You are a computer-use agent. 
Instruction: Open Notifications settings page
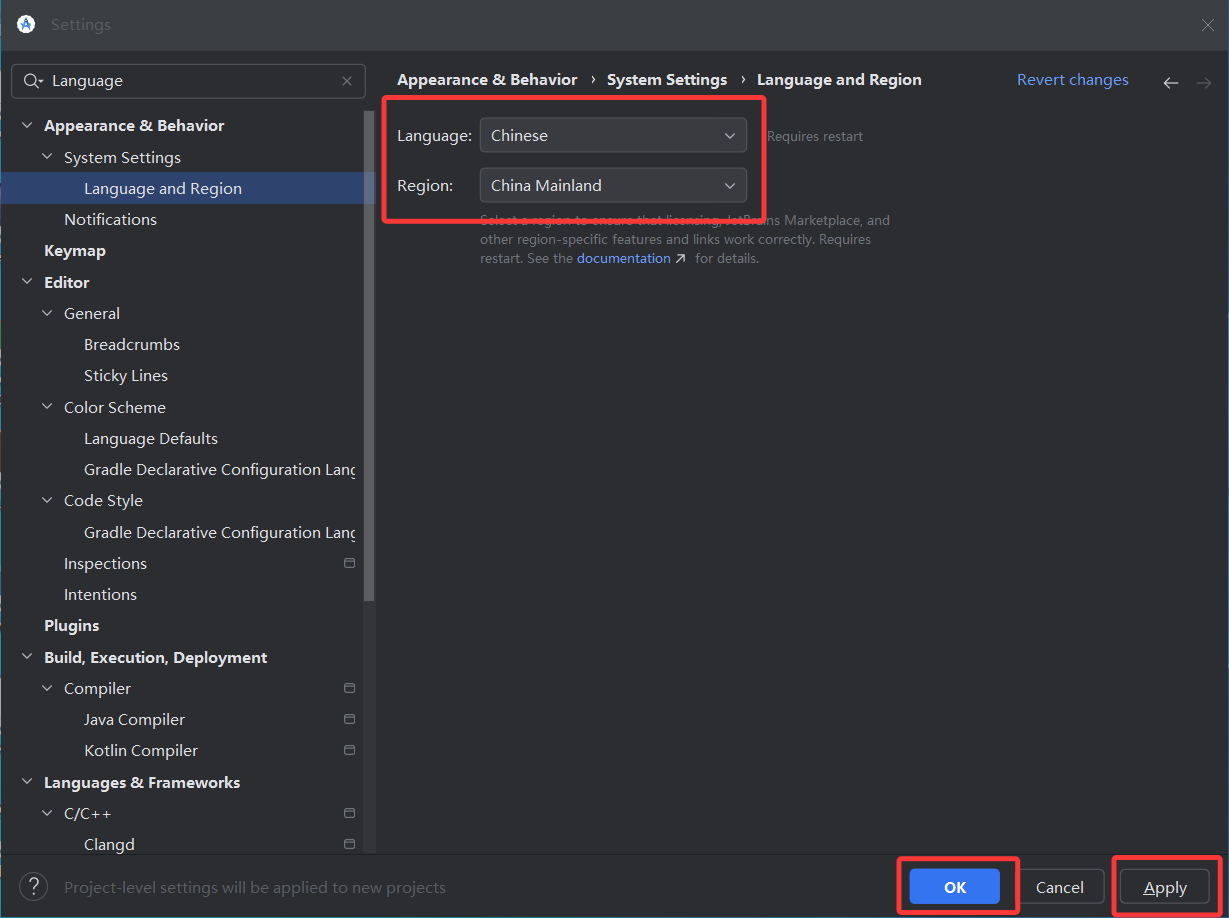pyautogui.click(x=110, y=219)
